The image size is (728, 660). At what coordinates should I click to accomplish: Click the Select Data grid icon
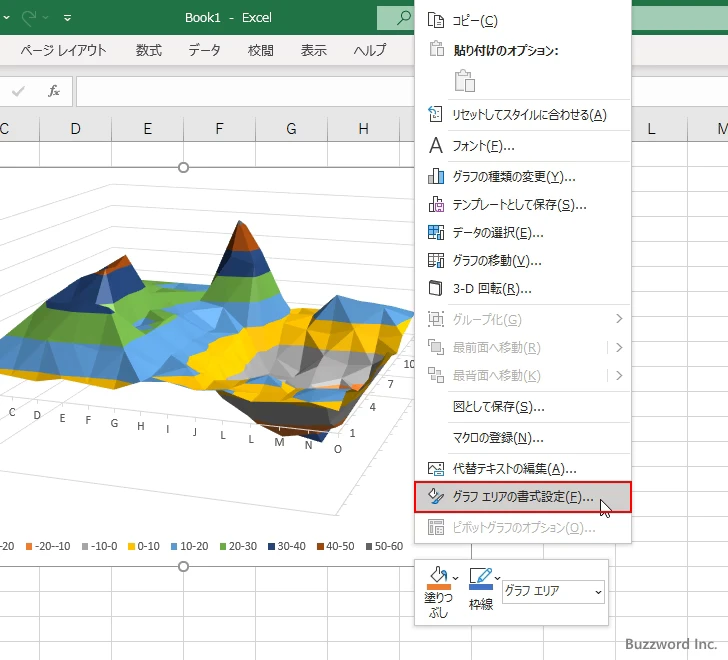pyautogui.click(x=436, y=232)
